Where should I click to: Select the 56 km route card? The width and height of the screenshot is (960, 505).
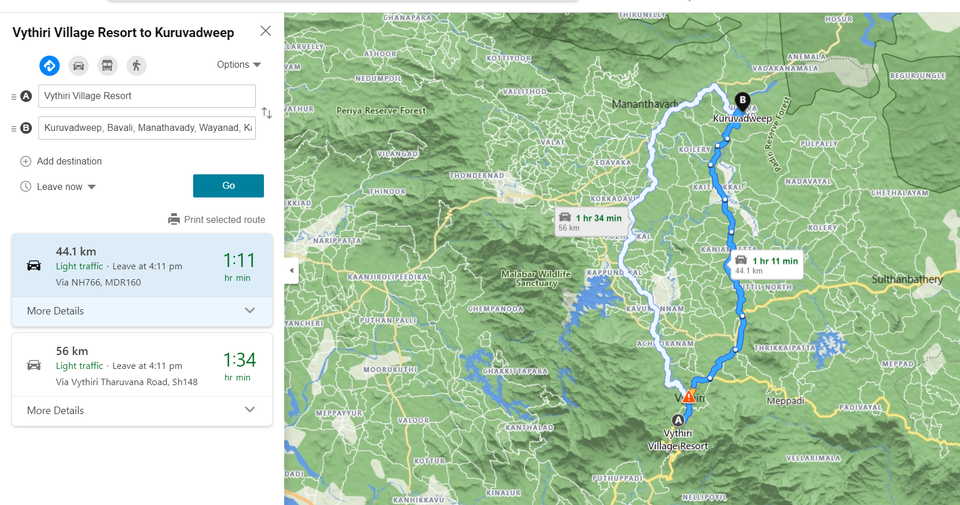[142, 365]
